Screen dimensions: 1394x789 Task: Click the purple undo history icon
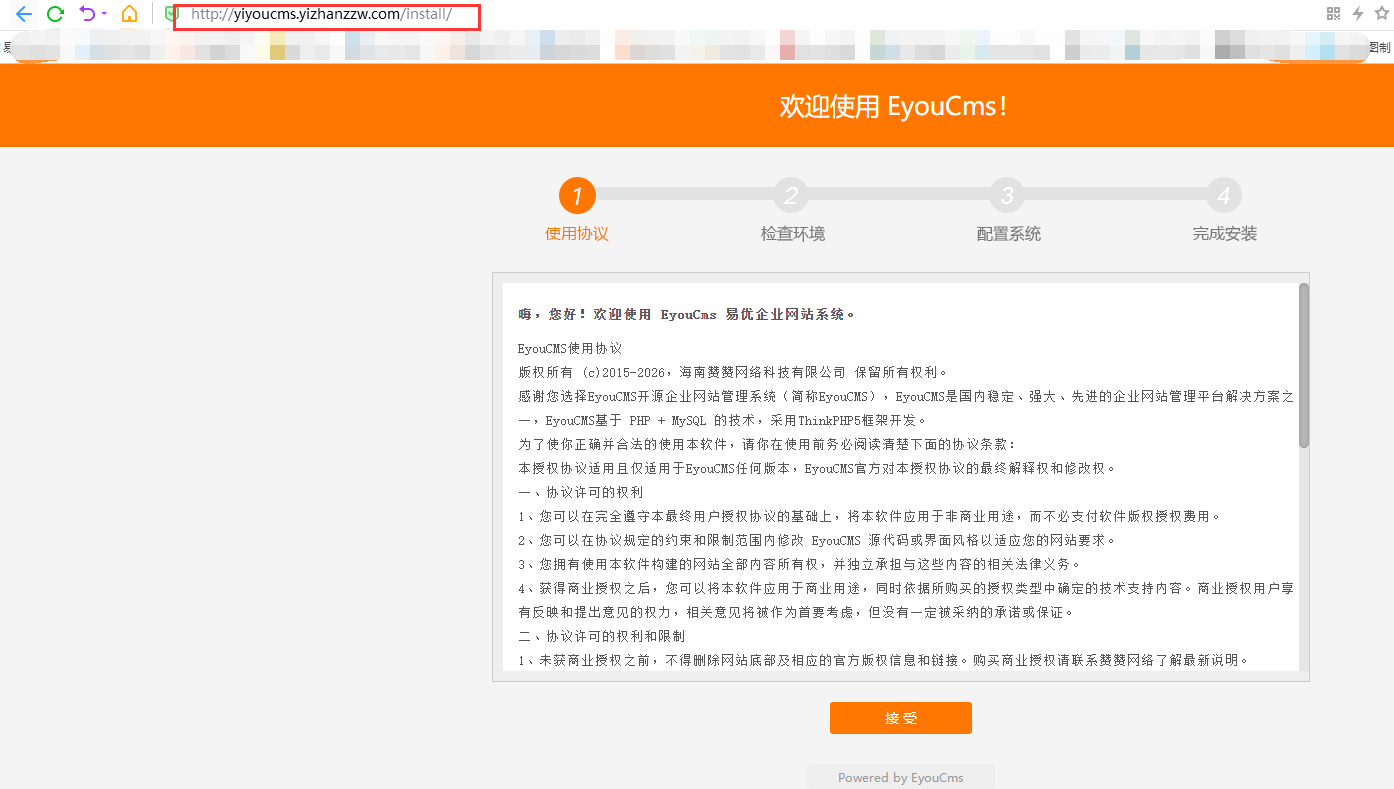[x=88, y=14]
